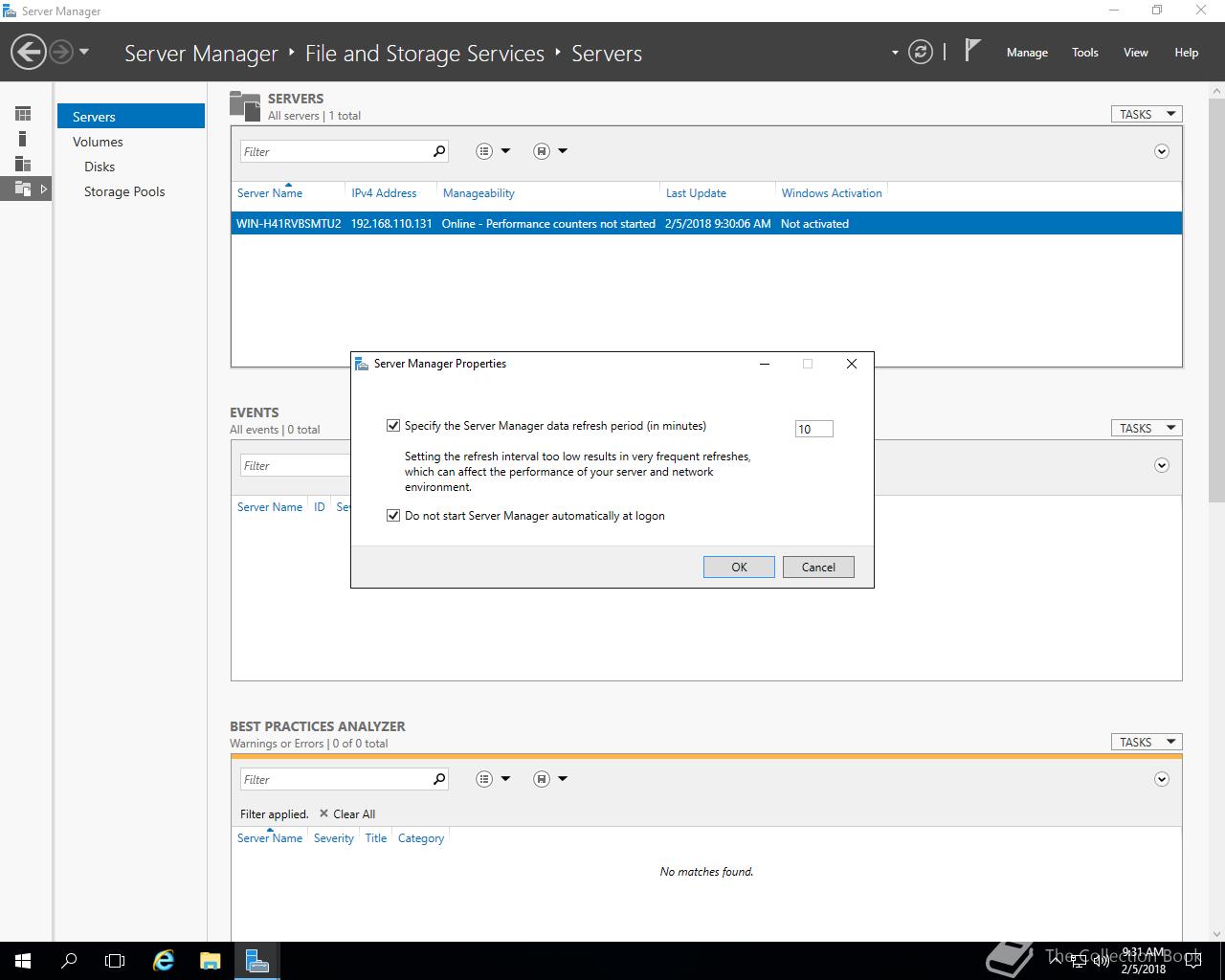The width and height of the screenshot is (1225, 980).
Task: Open taskbar Search icon
Action: [69, 961]
